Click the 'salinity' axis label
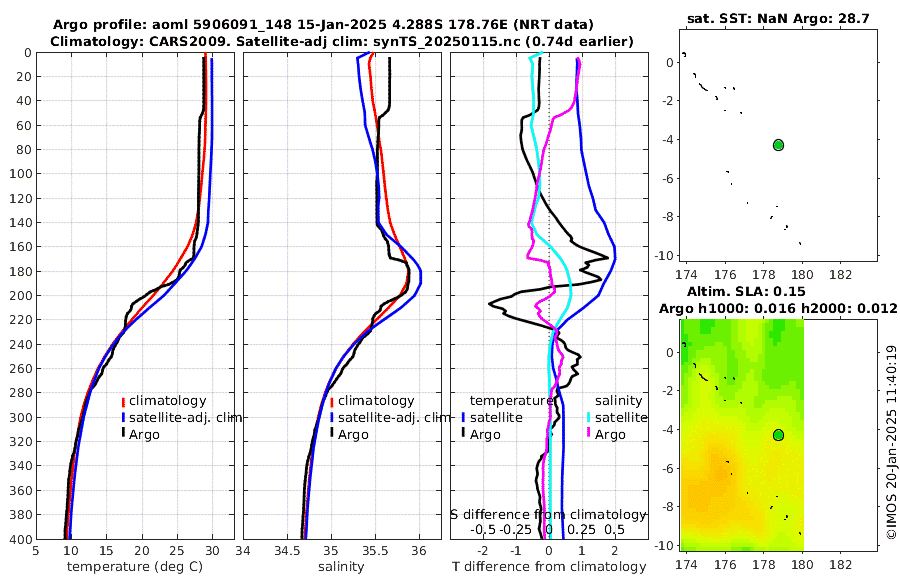900x580 pixels. tap(341, 567)
